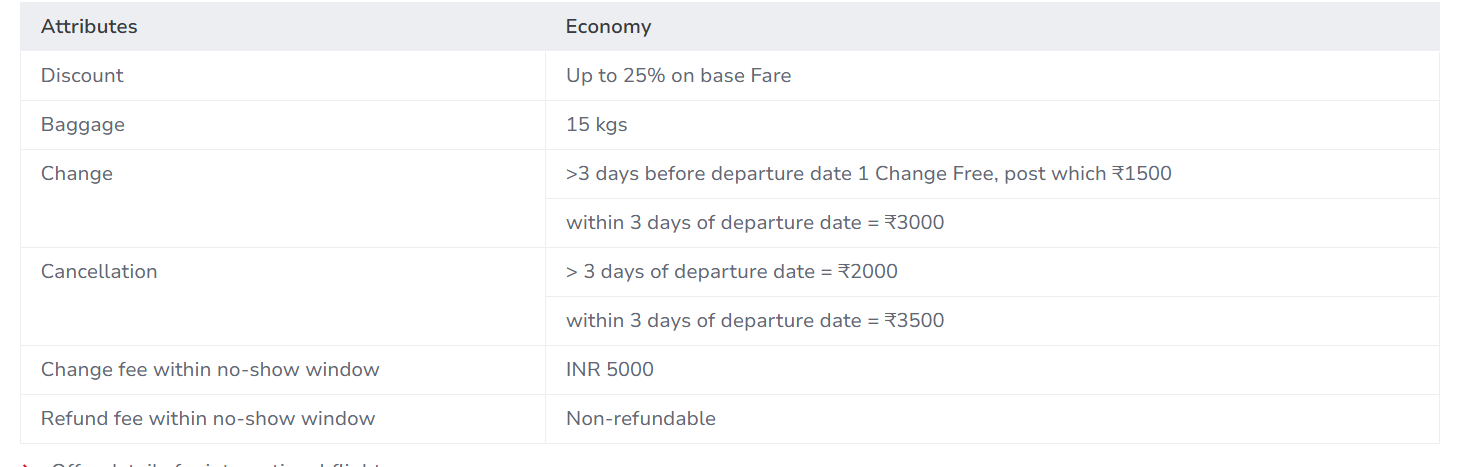The width and height of the screenshot is (1466, 467).
Task: Click the '15 kgs' baggage allowance value
Action: point(596,125)
